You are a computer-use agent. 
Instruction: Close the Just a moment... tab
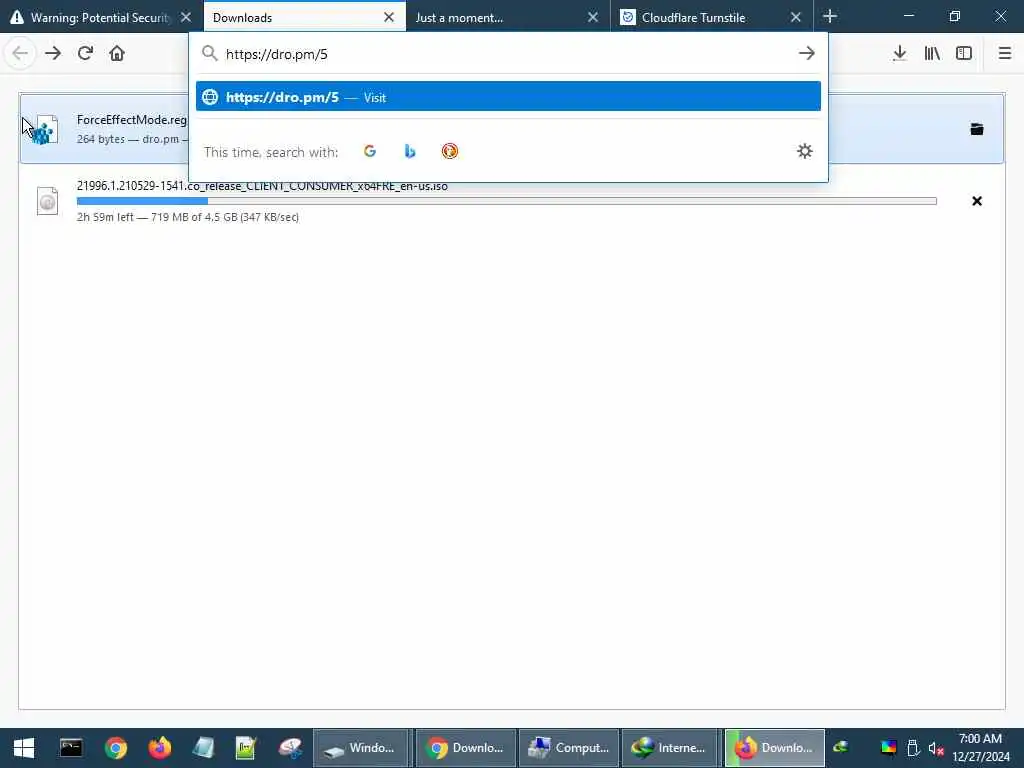coord(592,17)
